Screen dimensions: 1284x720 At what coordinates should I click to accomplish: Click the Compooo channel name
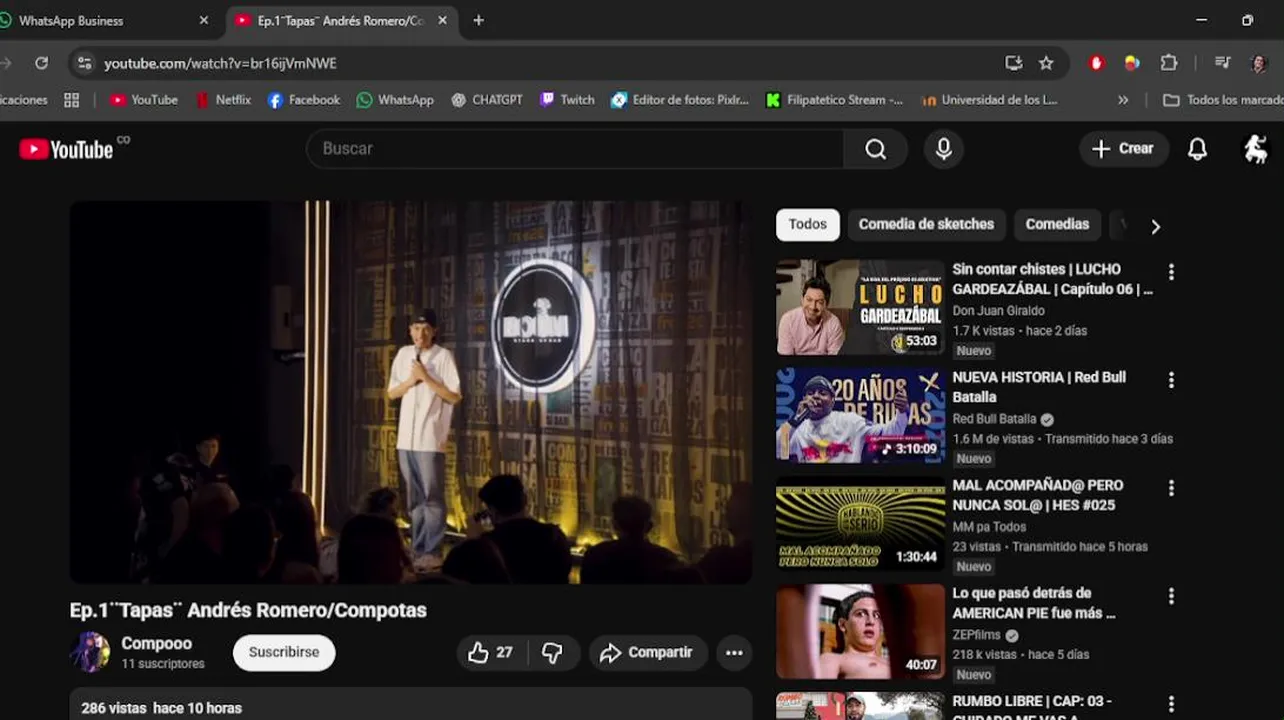tap(156, 643)
